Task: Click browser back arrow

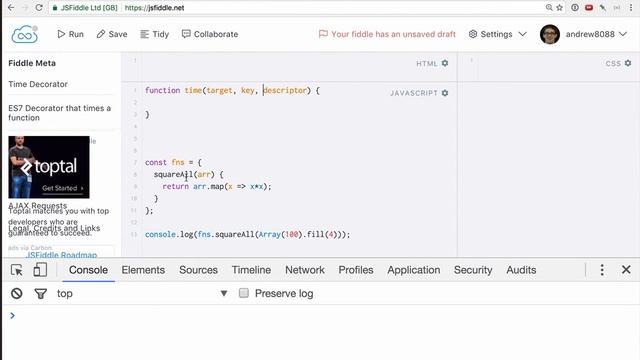Action: pyautogui.click(x=11, y=7)
